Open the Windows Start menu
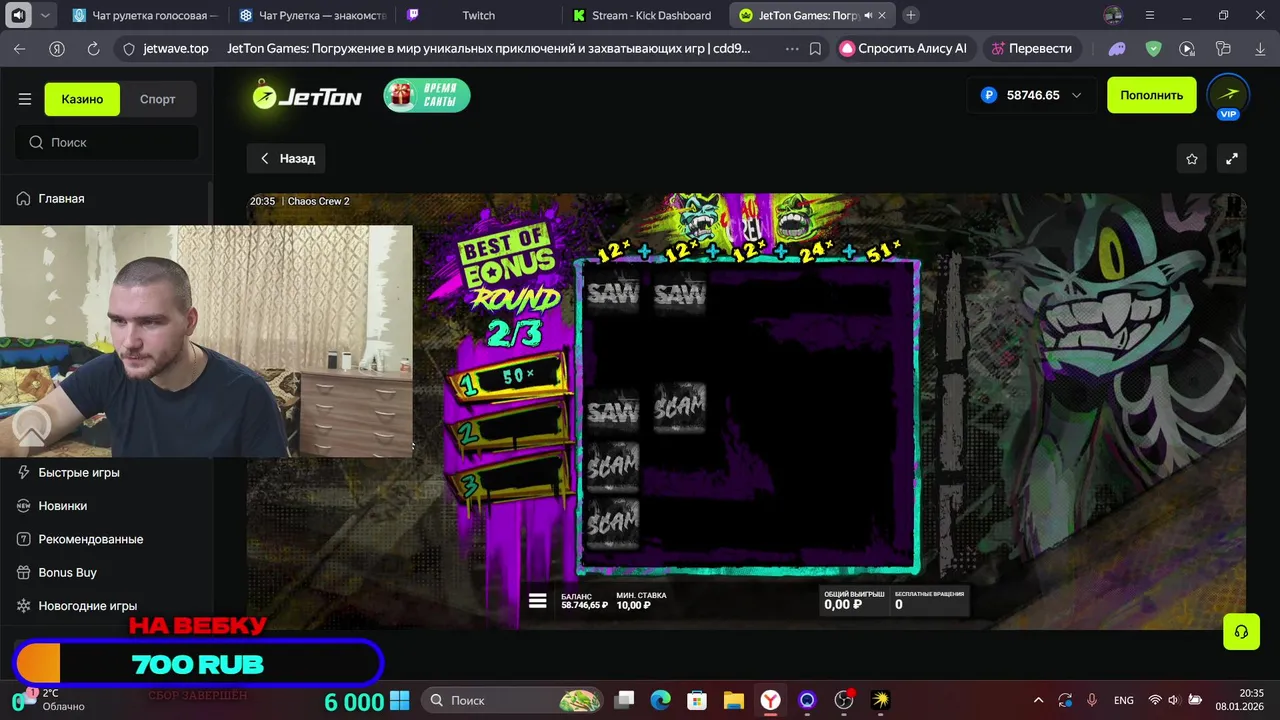1280x720 pixels. pyautogui.click(x=400, y=700)
